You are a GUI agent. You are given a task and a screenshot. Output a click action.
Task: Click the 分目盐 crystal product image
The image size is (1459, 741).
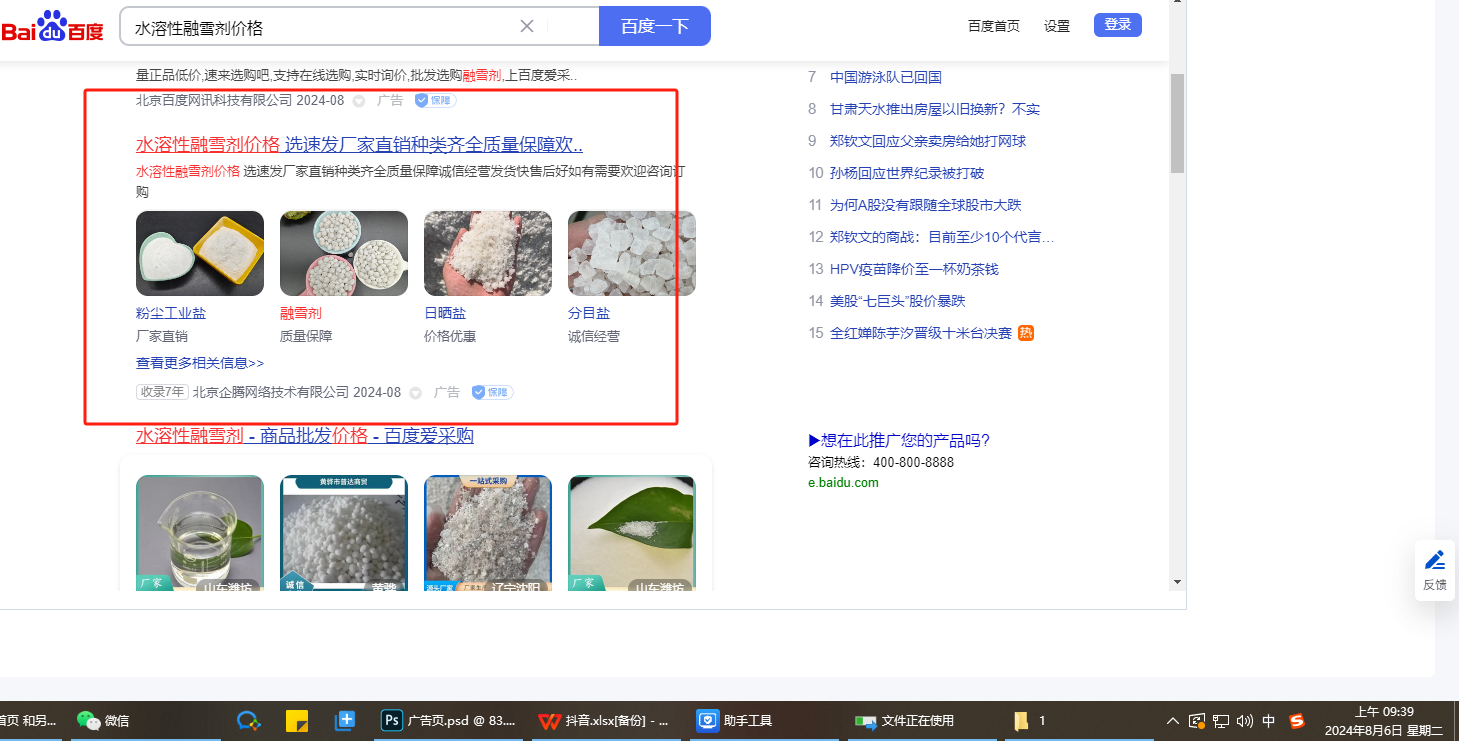[632, 253]
